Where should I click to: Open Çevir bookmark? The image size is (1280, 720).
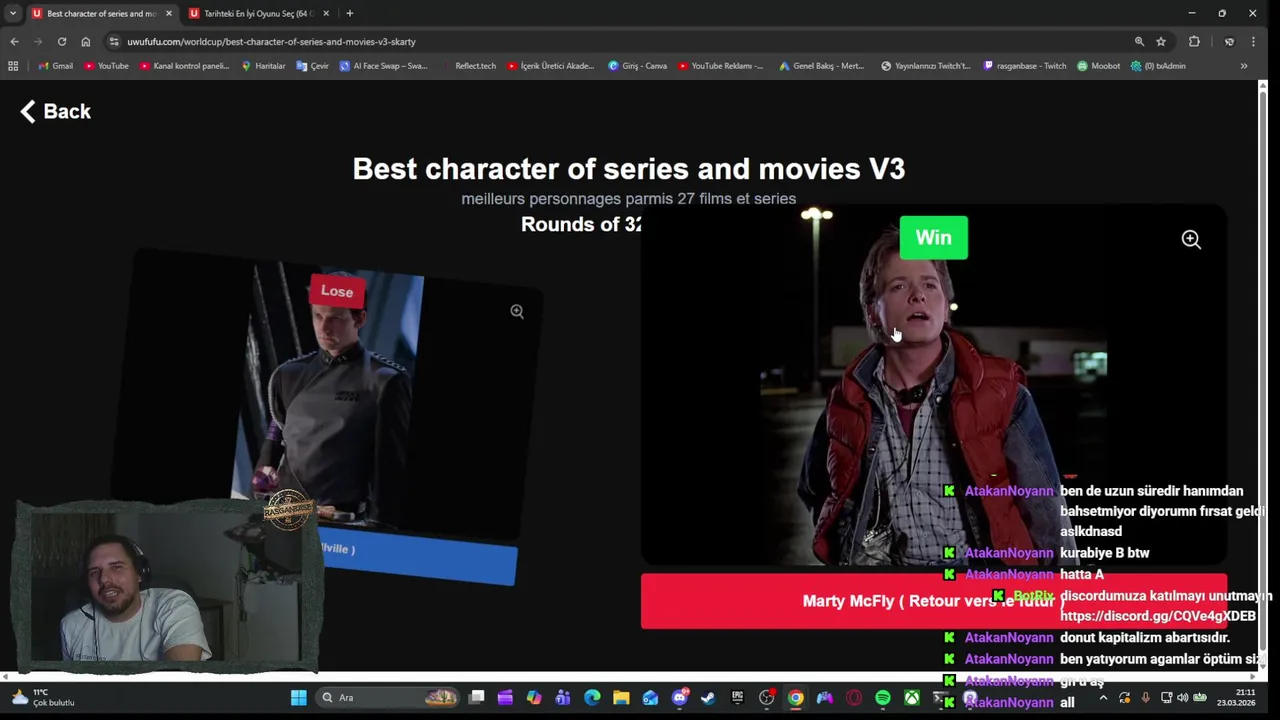pyautogui.click(x=312, y=66)
